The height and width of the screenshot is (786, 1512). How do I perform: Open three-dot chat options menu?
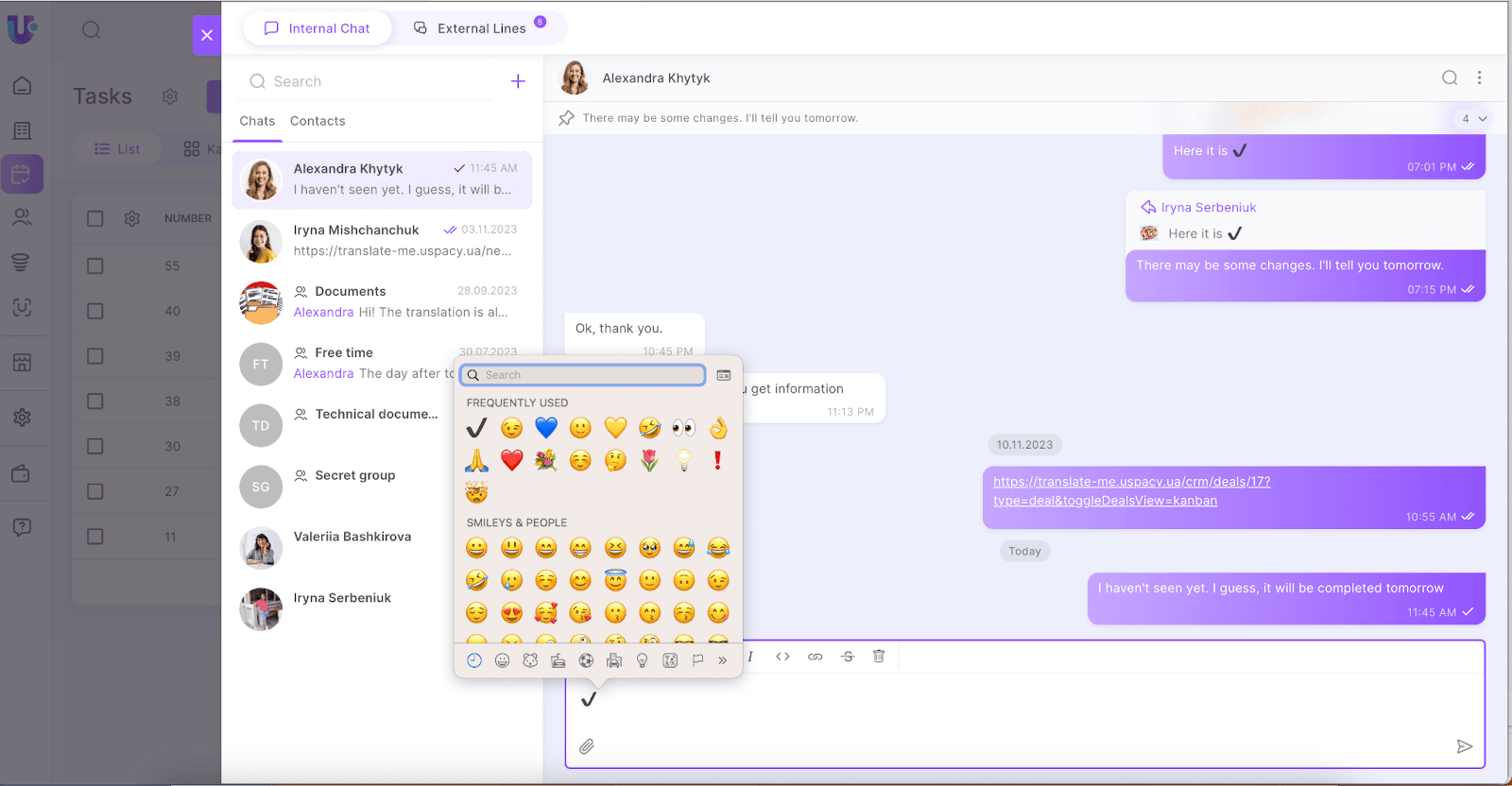point(1479,78)
